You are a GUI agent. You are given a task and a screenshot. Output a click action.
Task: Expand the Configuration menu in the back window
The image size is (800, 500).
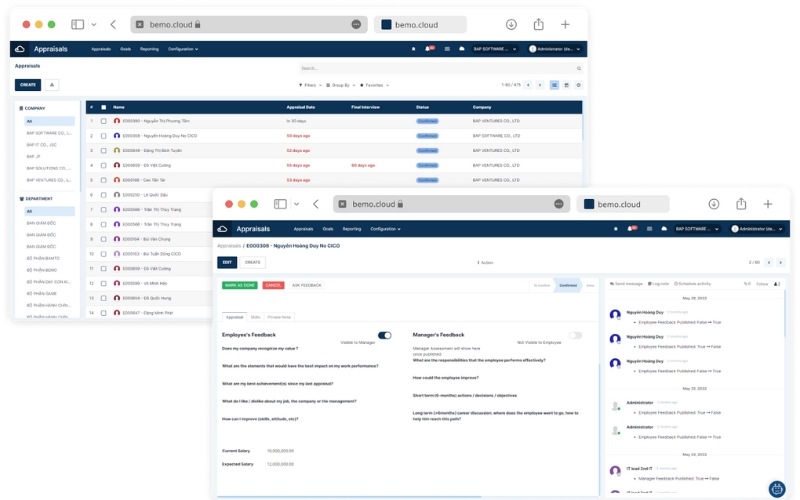(x=183, y=49)
